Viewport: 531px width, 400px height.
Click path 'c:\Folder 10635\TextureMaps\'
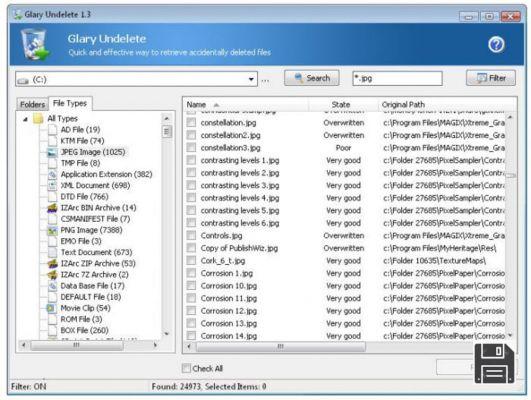[434, 261]
